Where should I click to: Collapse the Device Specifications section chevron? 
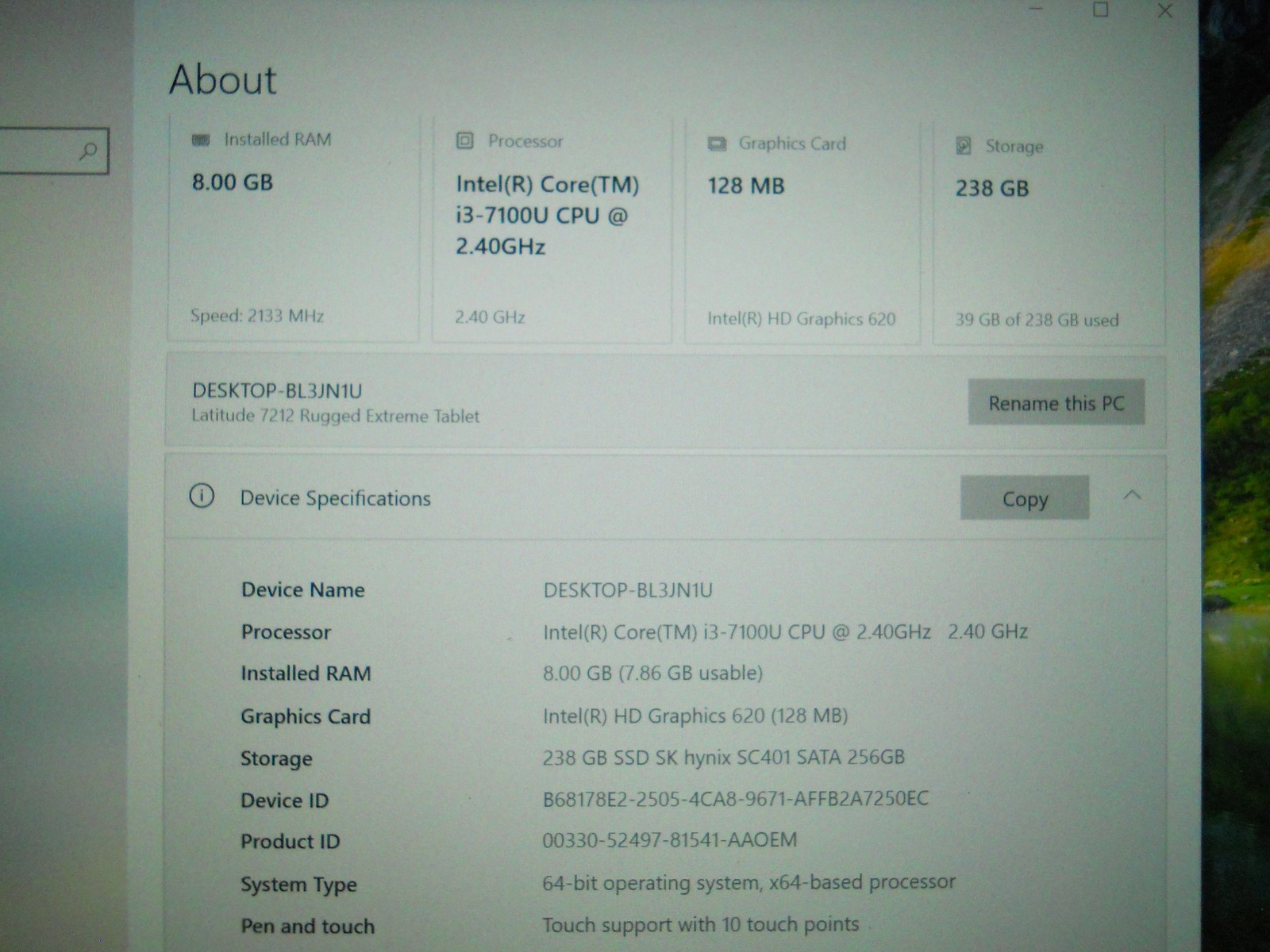[x=1133, y=496]
